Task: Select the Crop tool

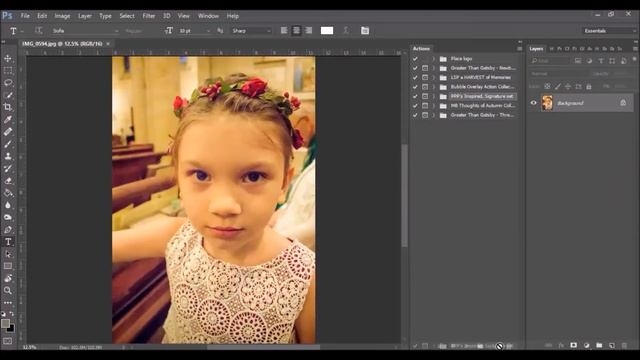Action: coord(8,107)
